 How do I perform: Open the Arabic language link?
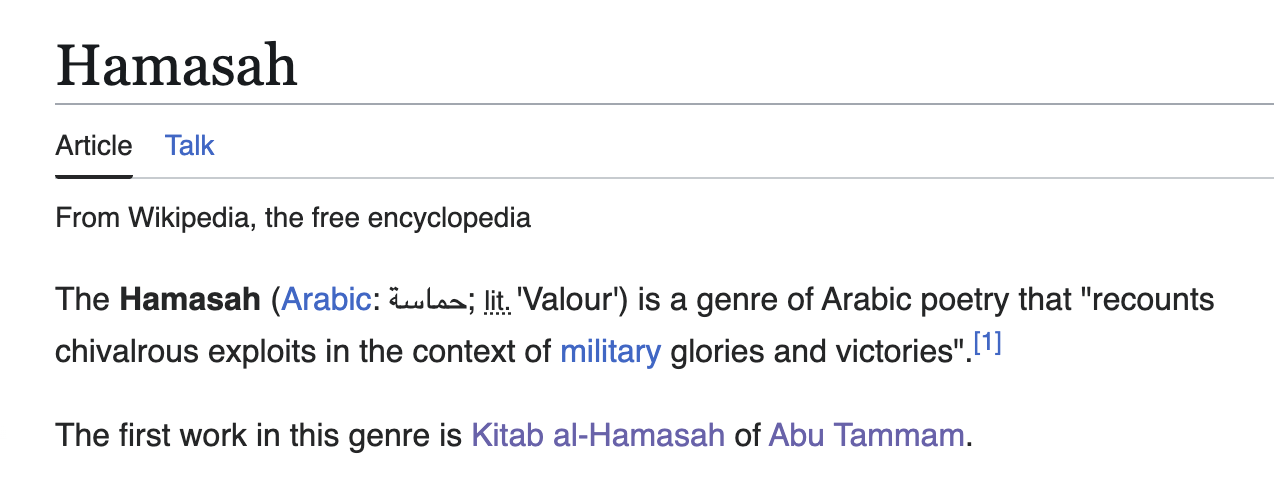pos(326,299)
